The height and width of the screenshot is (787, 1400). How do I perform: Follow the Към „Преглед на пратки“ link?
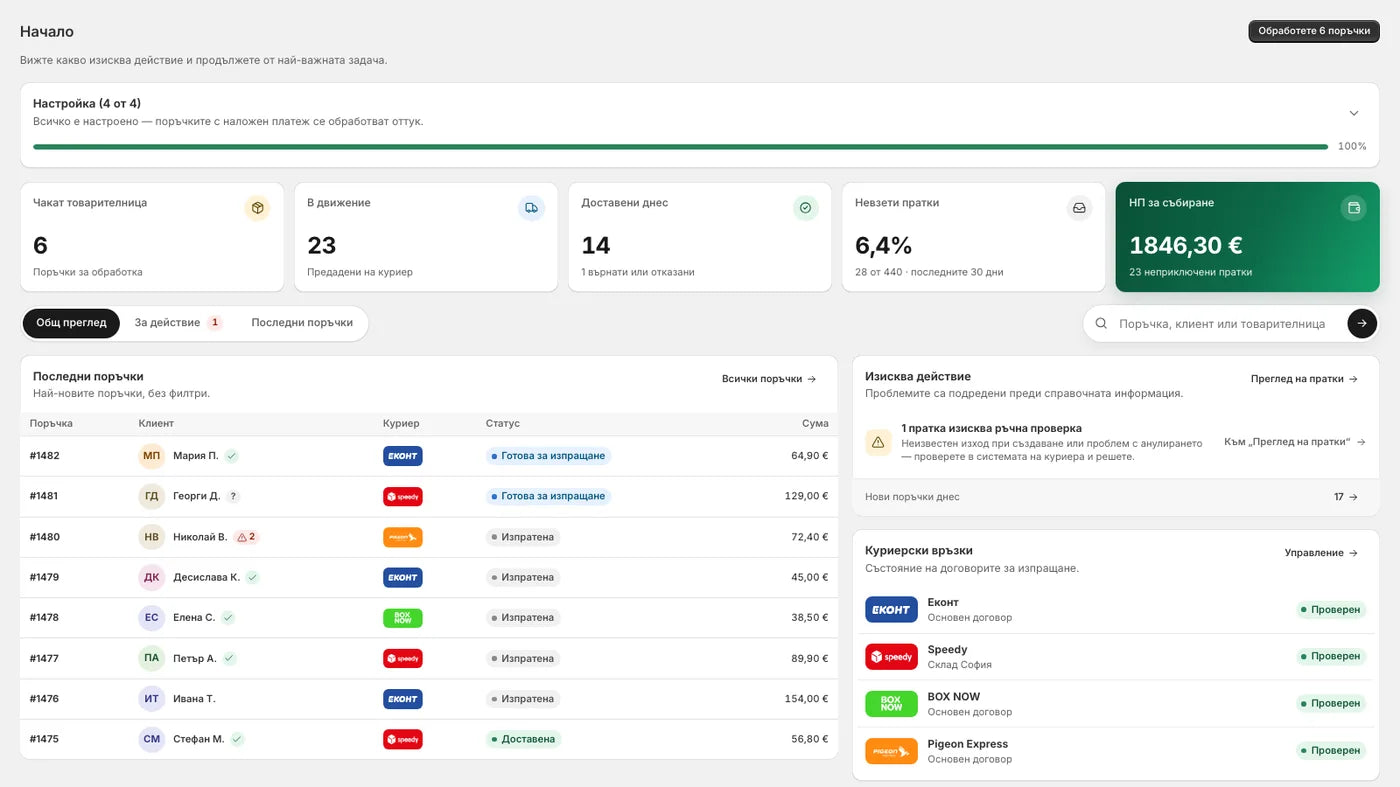1295,442
